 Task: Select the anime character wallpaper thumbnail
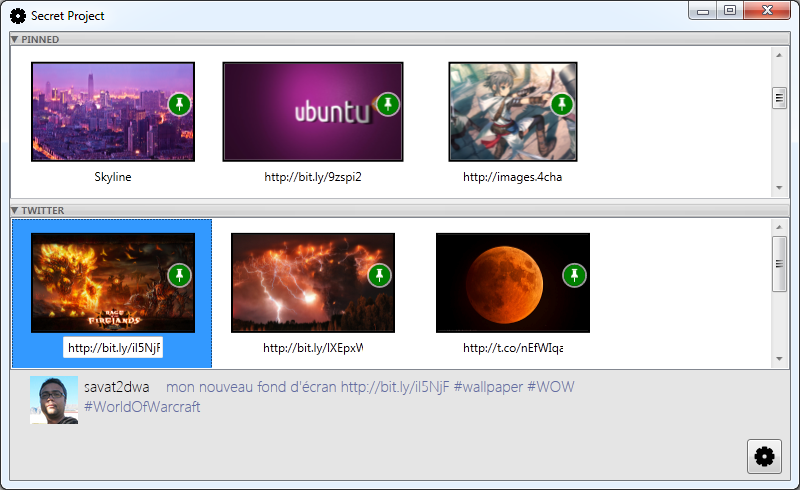[513, 112]
